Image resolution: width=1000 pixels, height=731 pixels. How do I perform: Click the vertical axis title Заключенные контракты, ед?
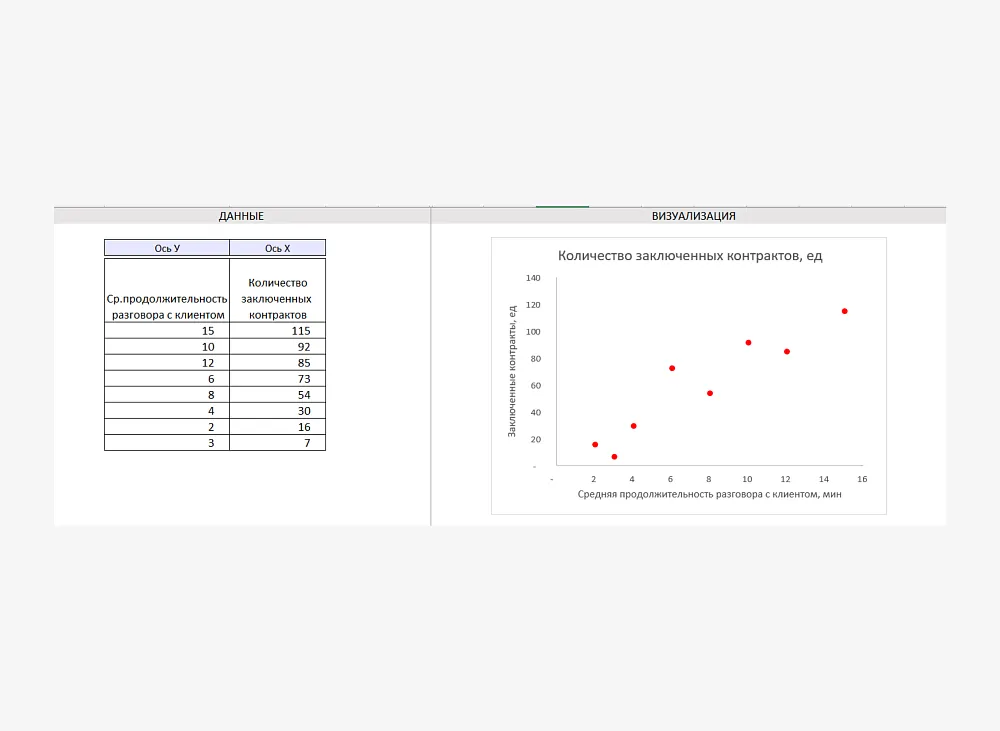512,371
